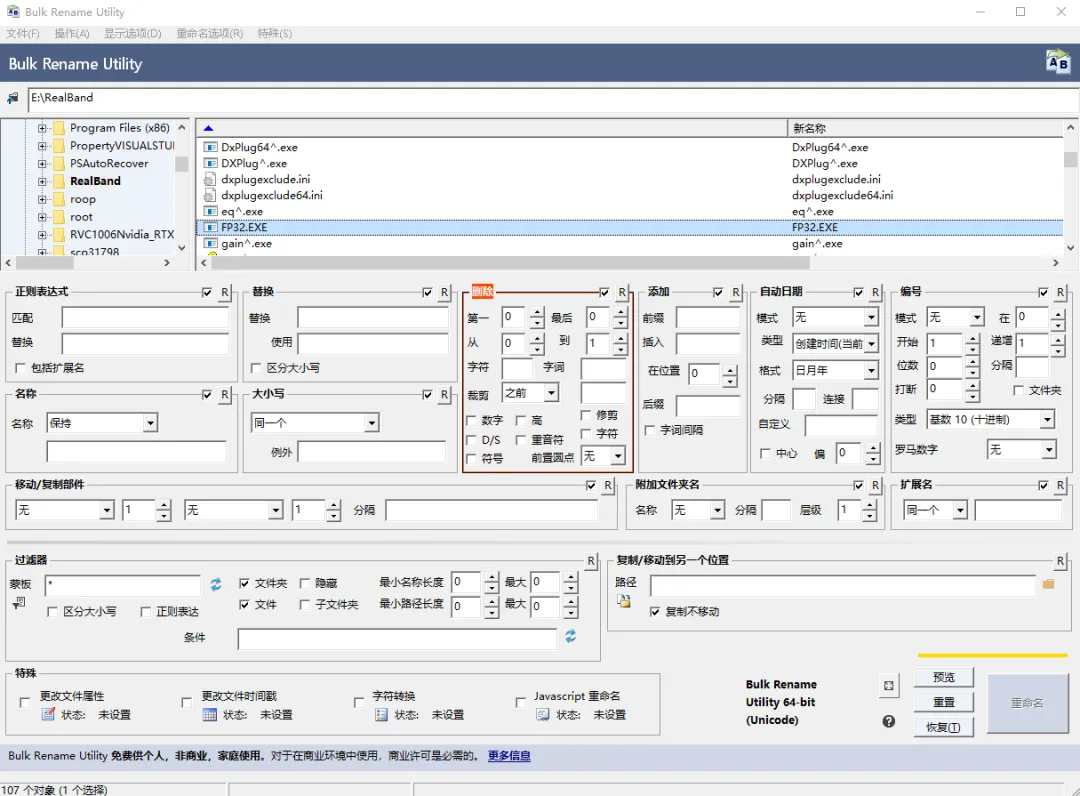The image size is (1080, 796).
Task: Click the expand window icon beside 预览
Action: pos(888,686)
